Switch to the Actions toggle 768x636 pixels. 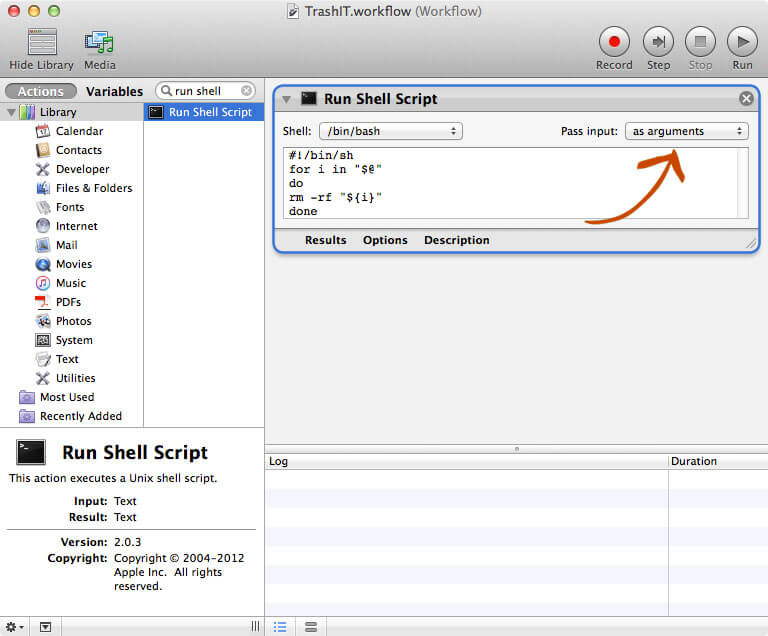(x=41, y=91)
